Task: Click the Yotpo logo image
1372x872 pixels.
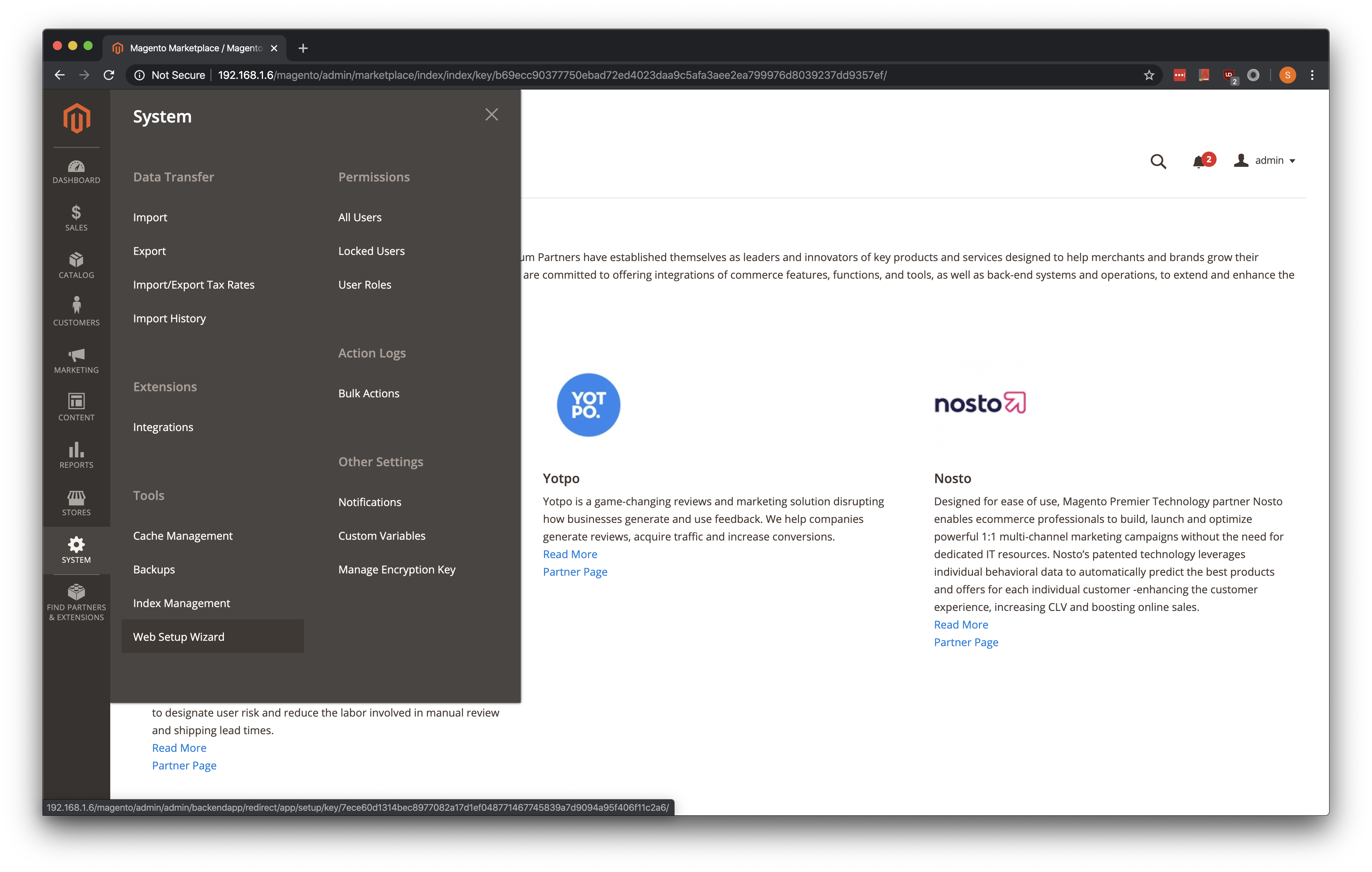Action: 588,404
